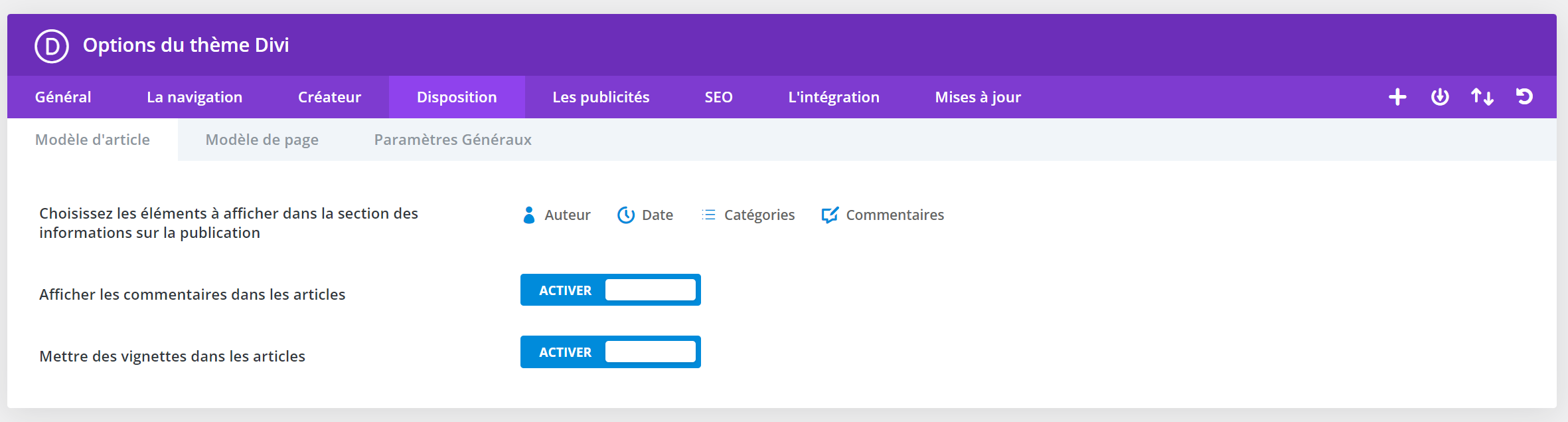
Task: Toggle Catégories post info option
Action: point(748,215)
